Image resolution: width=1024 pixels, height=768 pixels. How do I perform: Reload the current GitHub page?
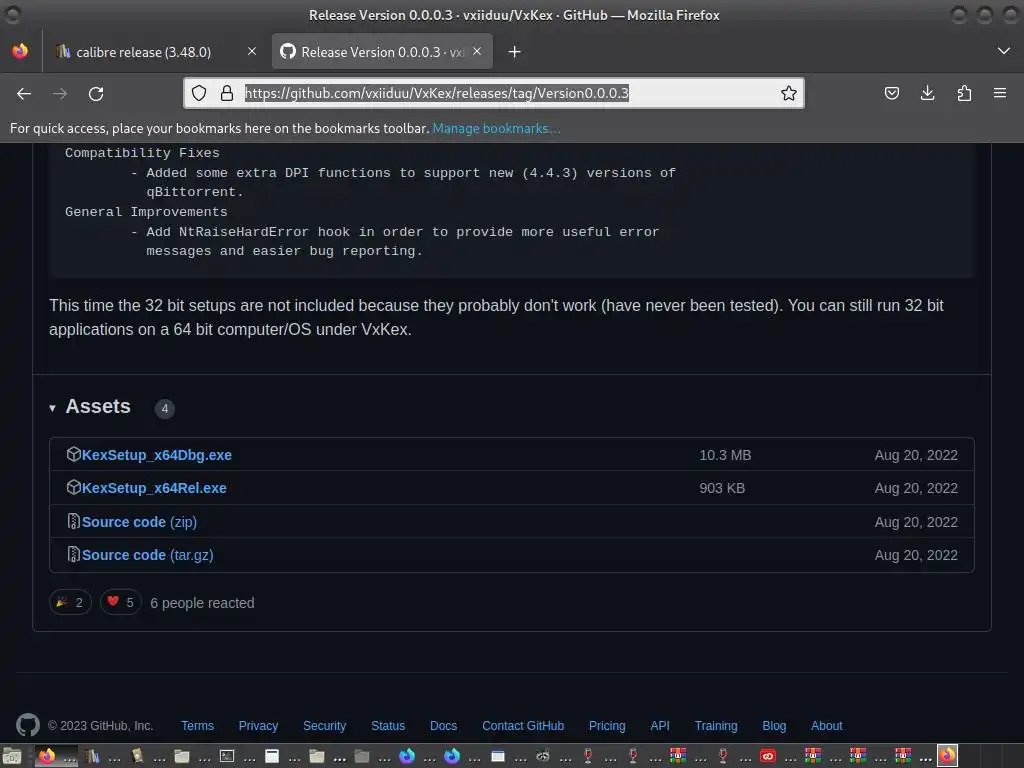[96, 93]
